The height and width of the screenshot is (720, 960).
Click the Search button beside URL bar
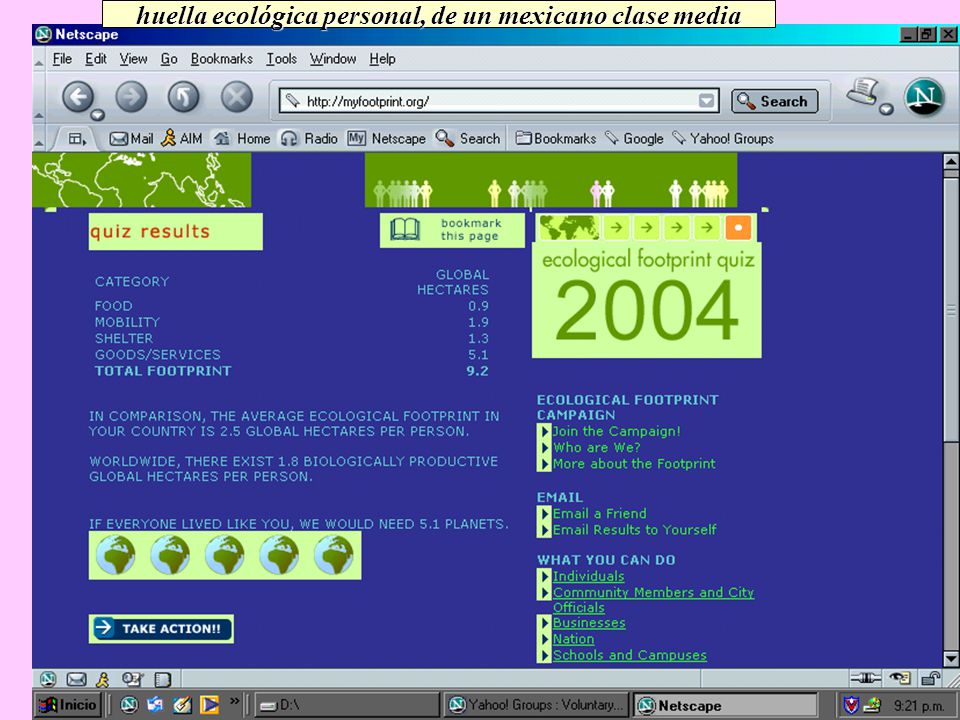pos(774,101)
